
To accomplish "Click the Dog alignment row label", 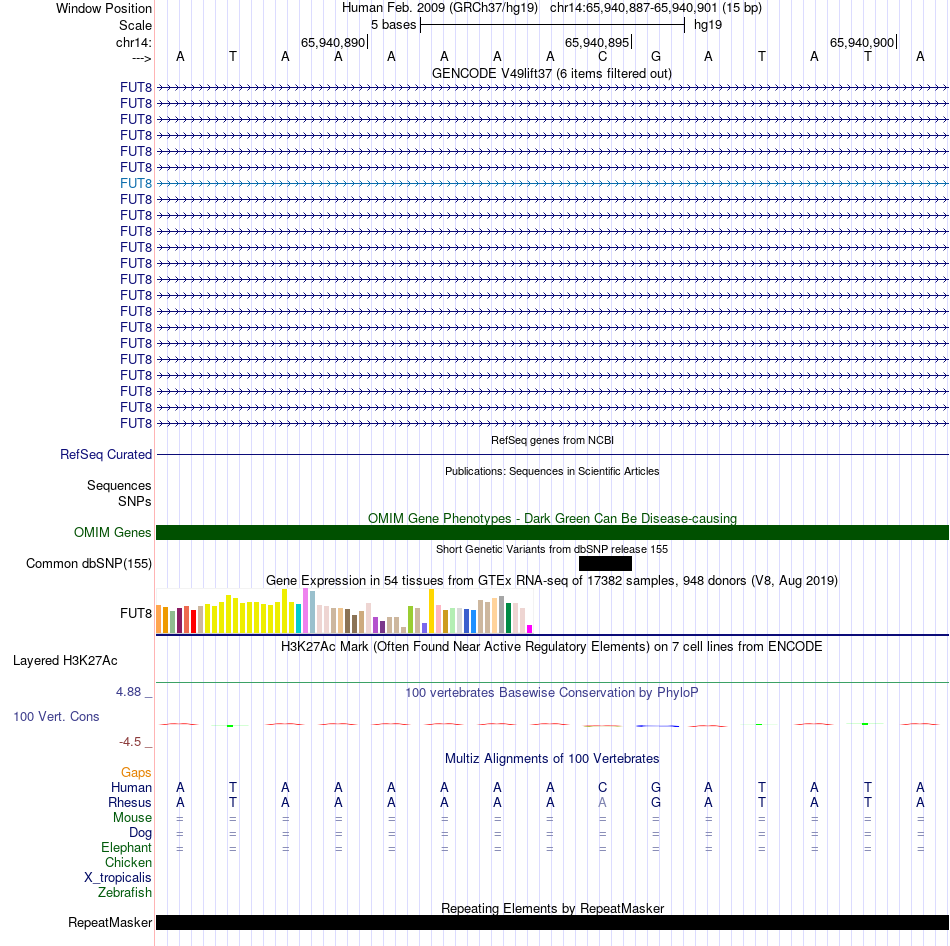I will pyautogui.click(x=140, y=833).
